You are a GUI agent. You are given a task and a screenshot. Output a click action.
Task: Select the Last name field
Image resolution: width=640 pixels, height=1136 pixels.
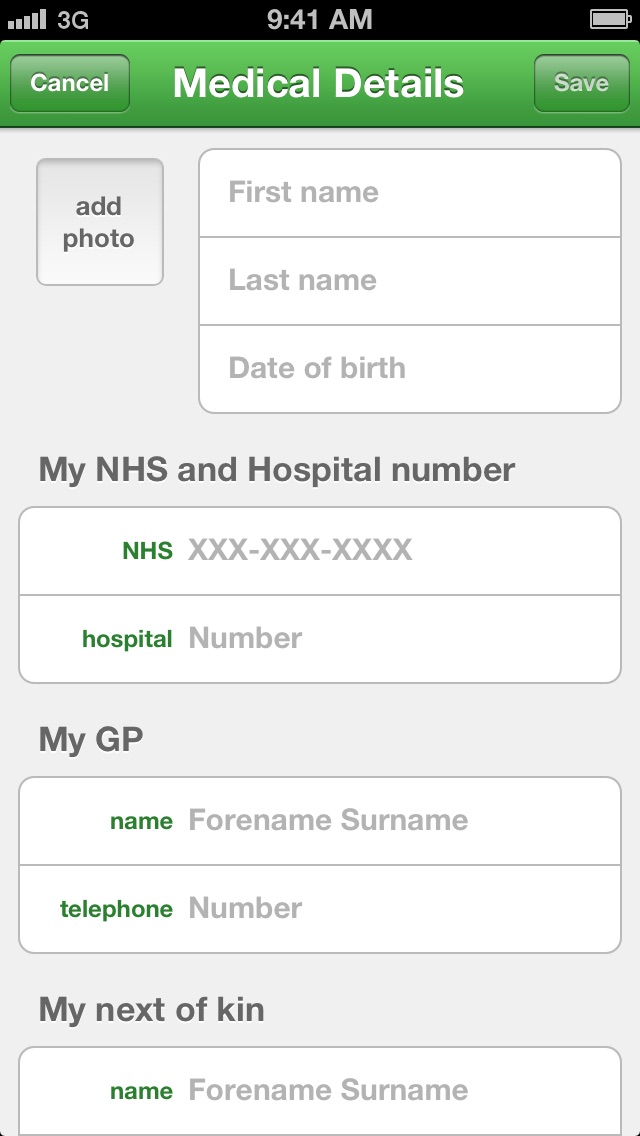[x=410, y=281]
